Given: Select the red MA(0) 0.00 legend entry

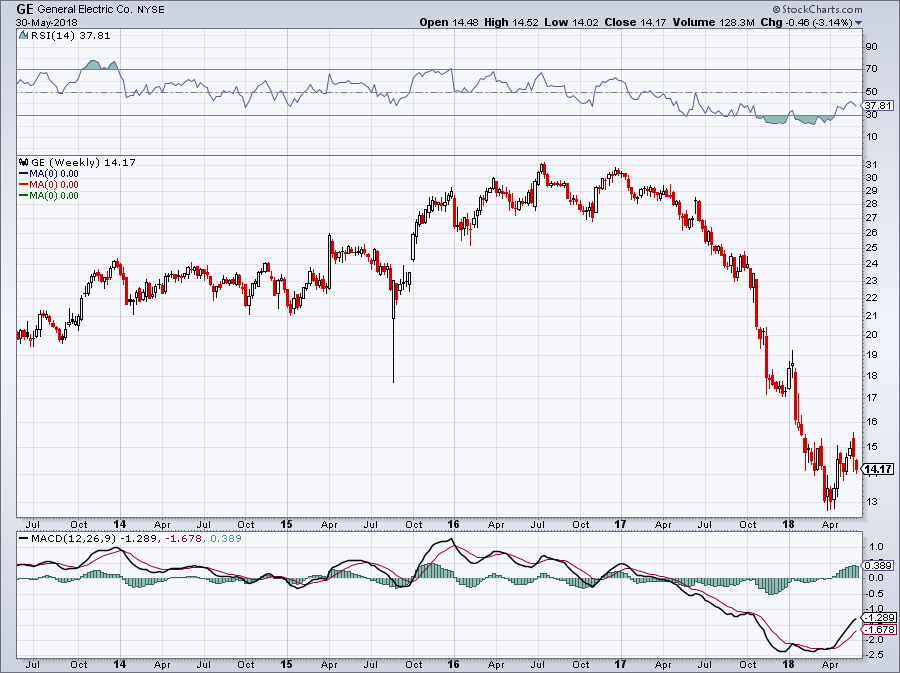Looking at the screenshot, I should coord(49,184).
